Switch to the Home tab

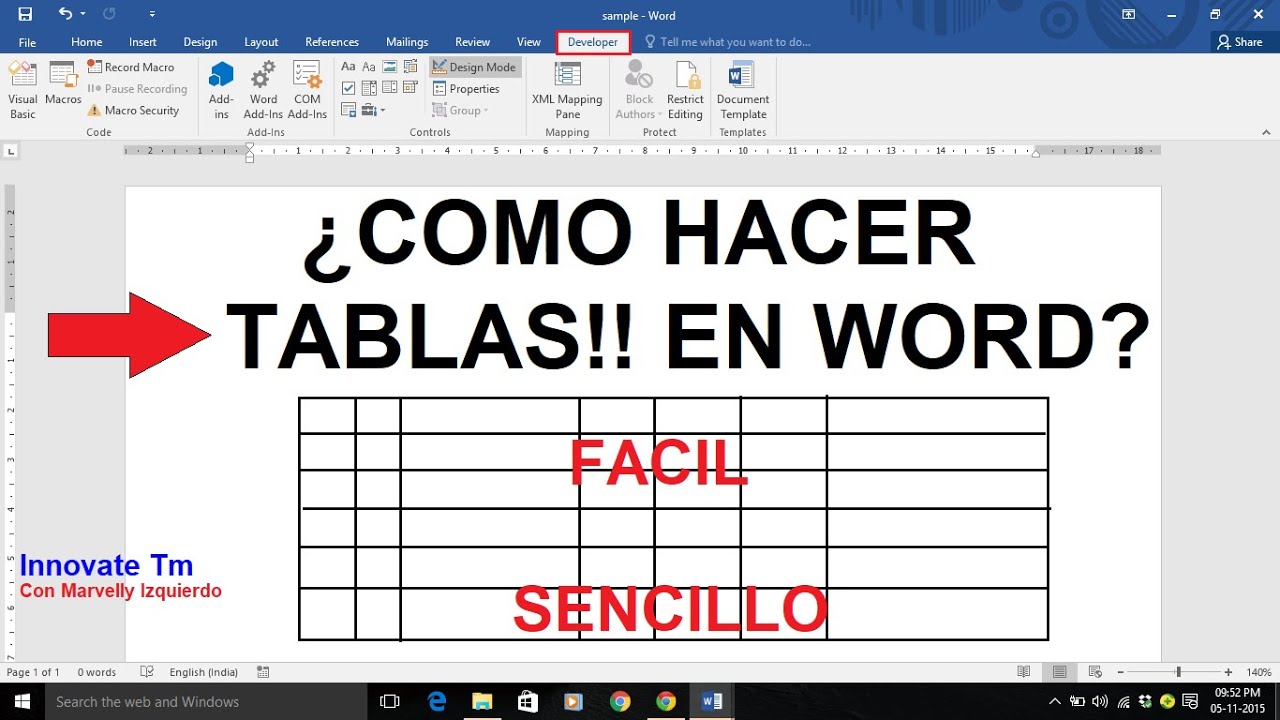tap(87, 42)
